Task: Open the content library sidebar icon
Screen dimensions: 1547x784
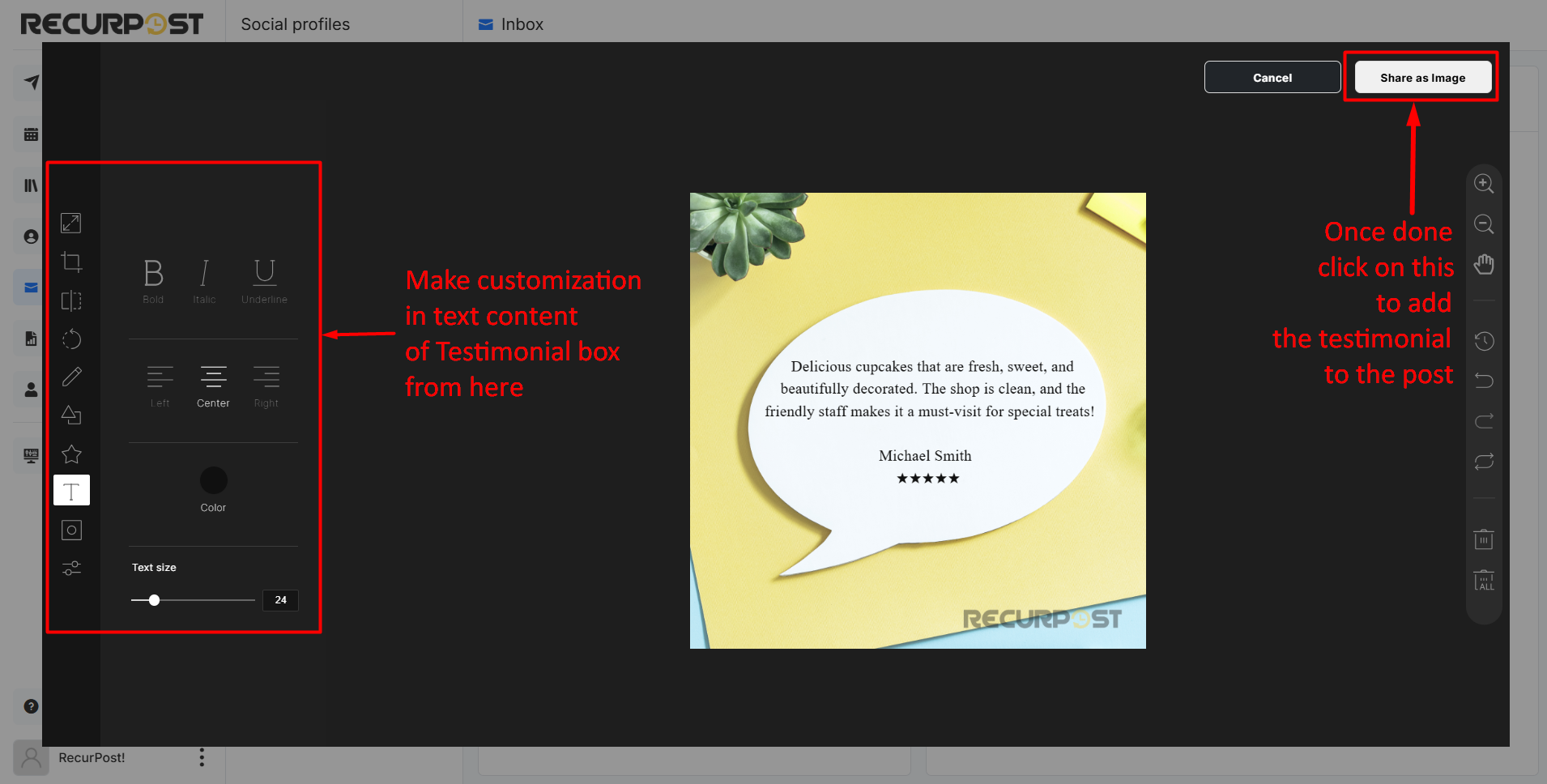Action: (x=31, y=185)
